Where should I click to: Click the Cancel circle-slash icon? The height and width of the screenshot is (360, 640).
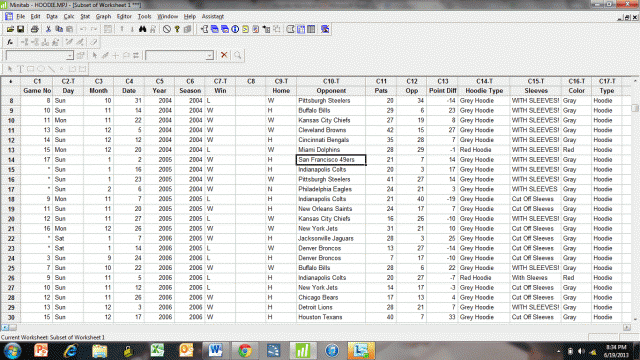tap(167, 29)
